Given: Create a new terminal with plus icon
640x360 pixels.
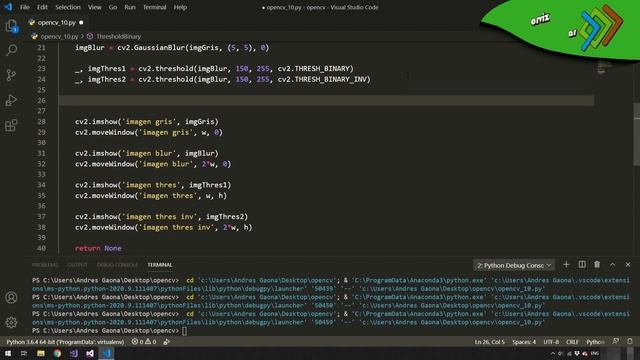Looking at the screenshot, I should pos(566,265).
